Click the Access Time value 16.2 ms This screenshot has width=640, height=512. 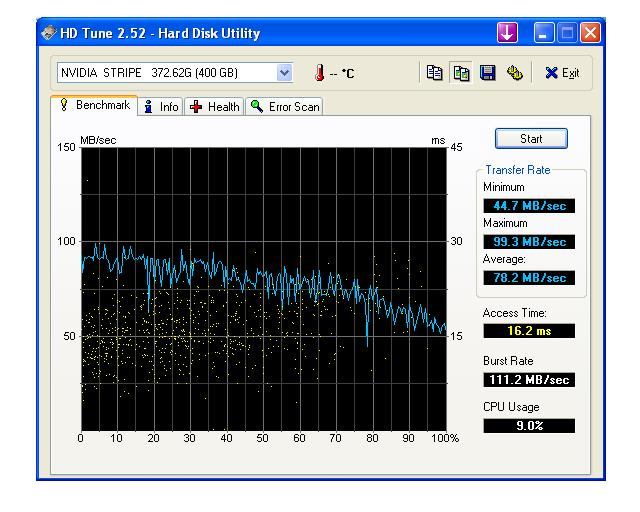click(529, 331)
